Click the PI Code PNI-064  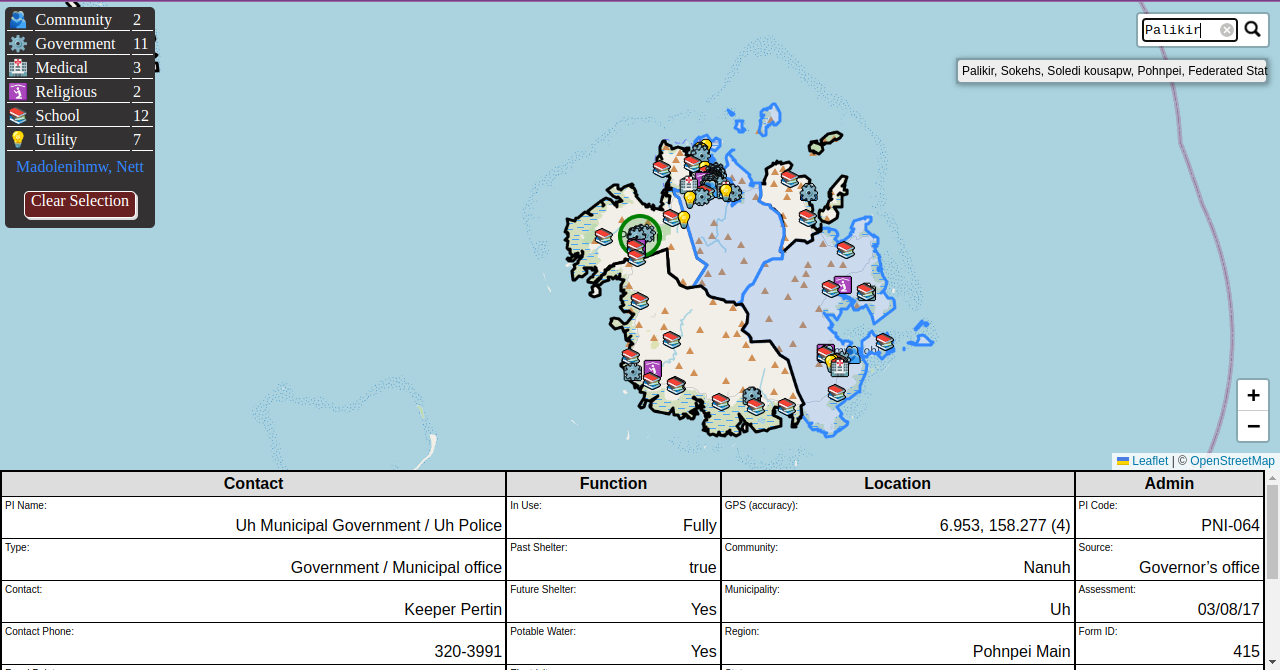[x=1230, y=525]
